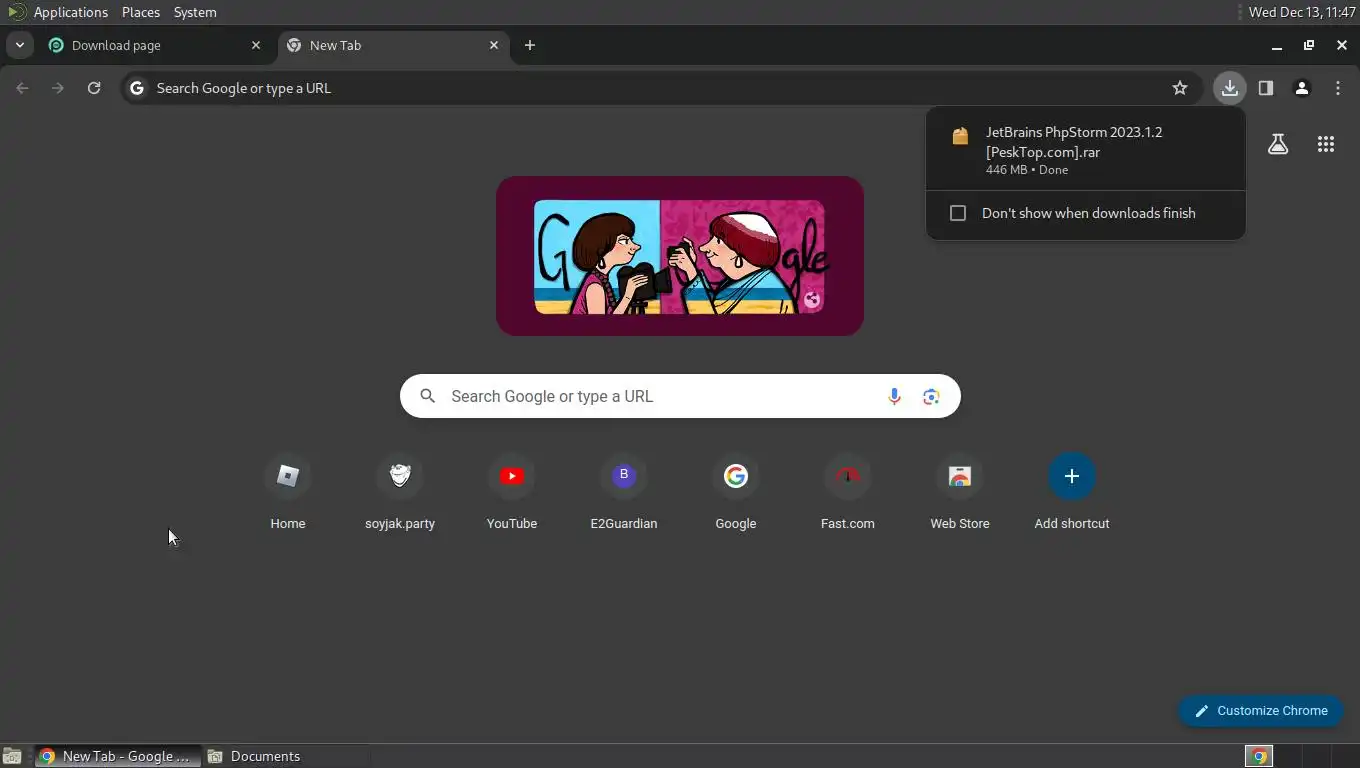Expand the tab search dropdown arrow

pyautogui.click(x=19, y=45)
